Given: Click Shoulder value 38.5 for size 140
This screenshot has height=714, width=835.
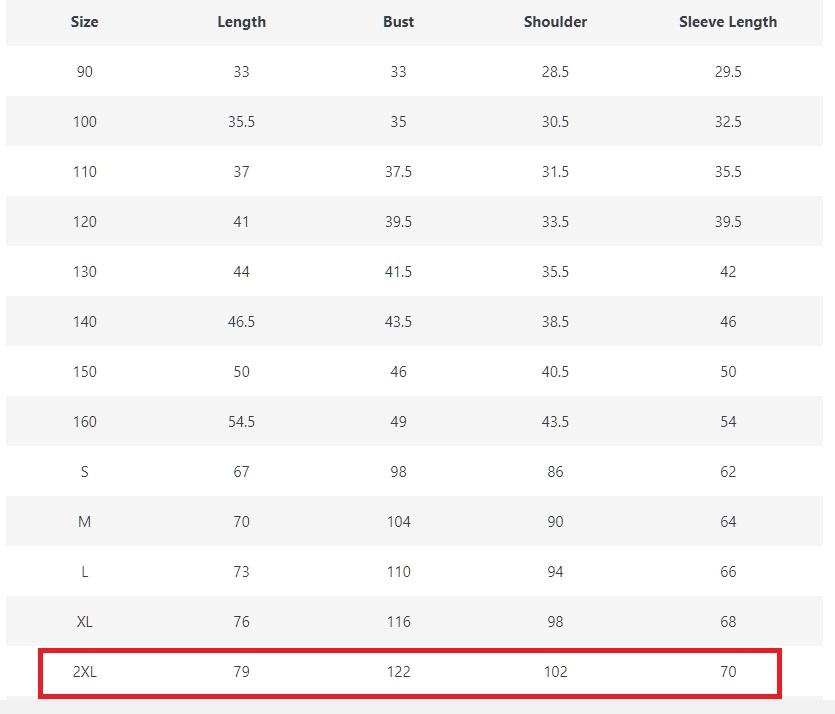Looking at the screenshot, I should [555, 322].
